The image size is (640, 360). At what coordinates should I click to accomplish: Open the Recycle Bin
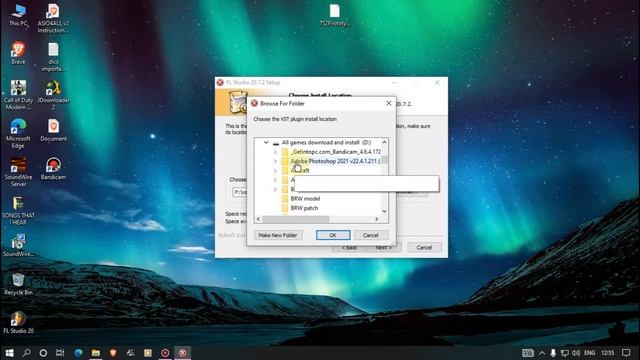18,284
